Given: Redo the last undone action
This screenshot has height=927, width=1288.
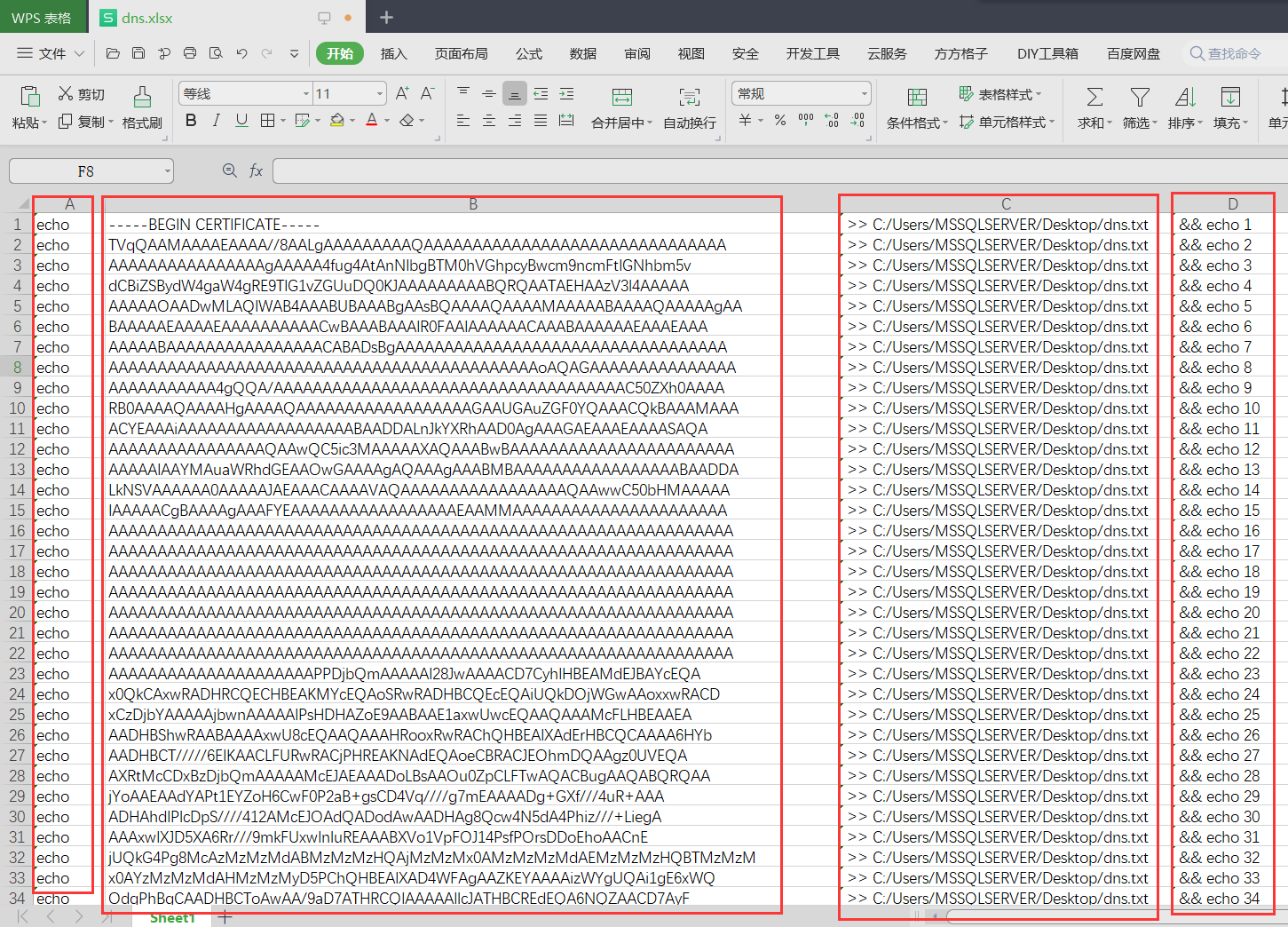Looking at the screenshot, I should click(x=267, y=53).
